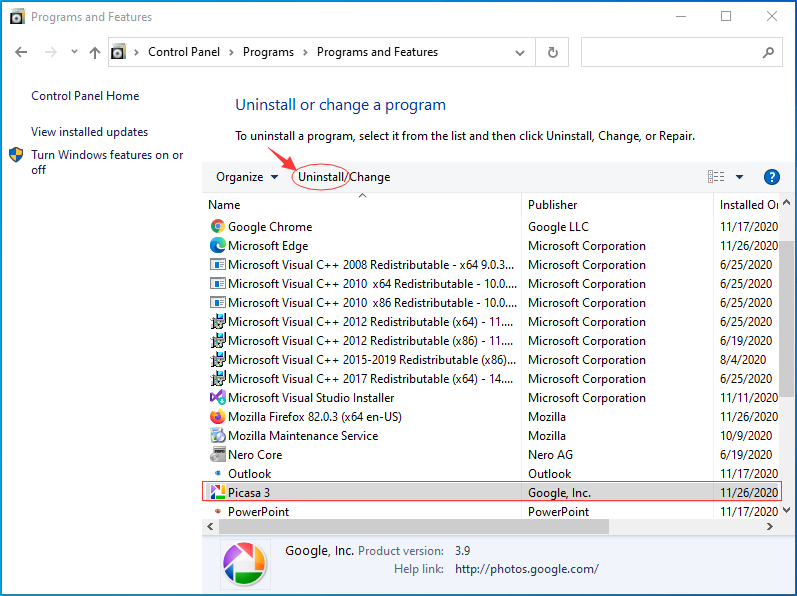Open Control Panel Home link
Viewport: 797px width, 596px height.
coord(85,96)
